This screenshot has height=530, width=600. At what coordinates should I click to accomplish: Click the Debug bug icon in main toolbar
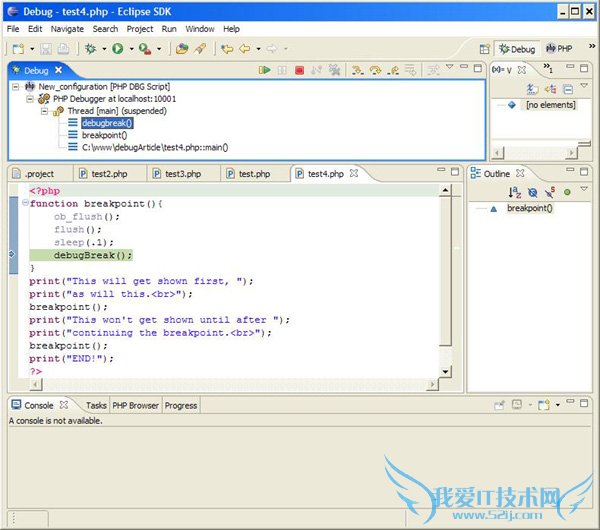pos(91,49)
